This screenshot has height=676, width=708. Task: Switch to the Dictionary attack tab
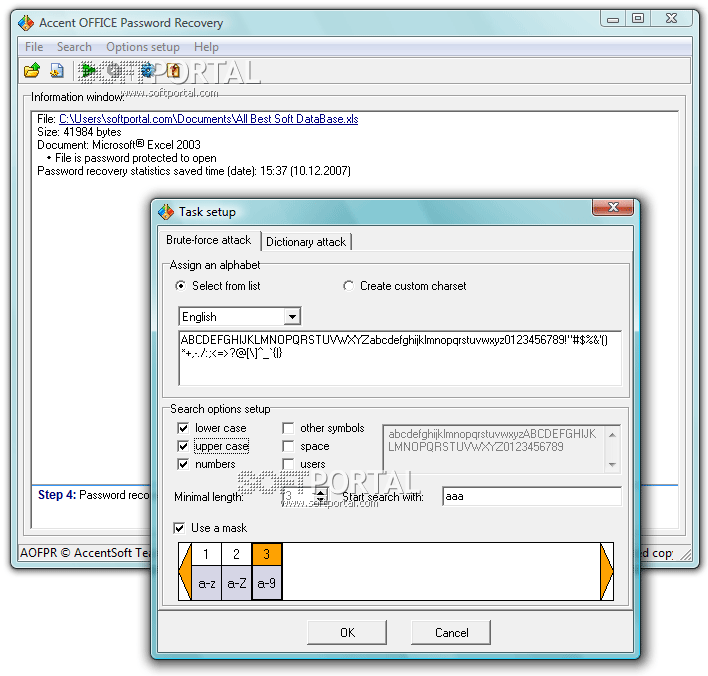point(306,242)
